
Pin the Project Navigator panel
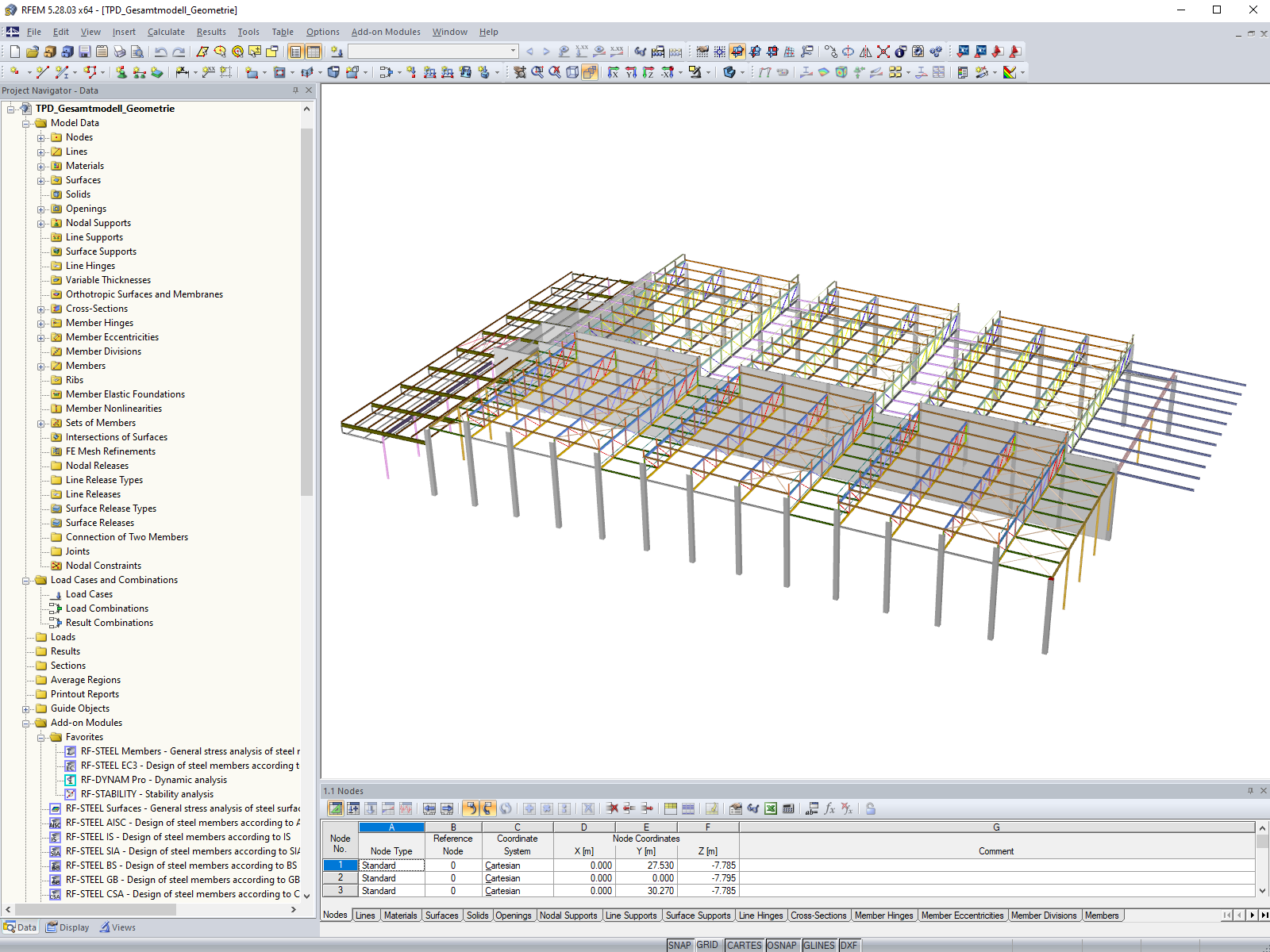pos(295,90)
